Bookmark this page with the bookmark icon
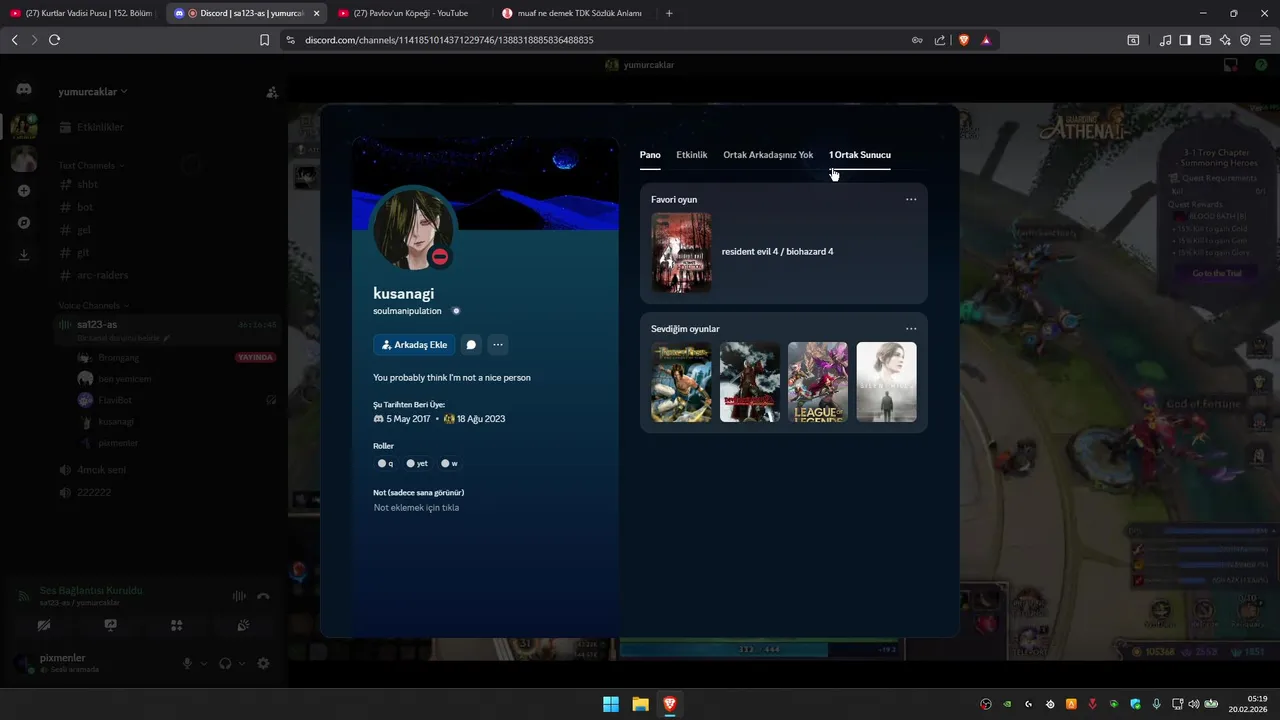Screen dimensions: 1280x720 pos(264,40)
